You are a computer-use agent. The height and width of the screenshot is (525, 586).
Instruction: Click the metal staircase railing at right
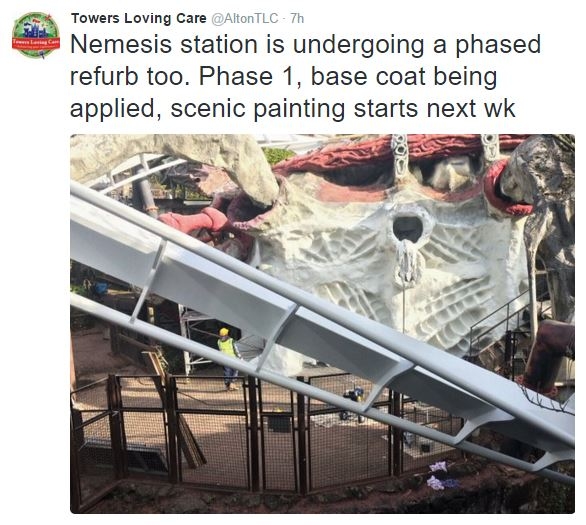click(x=499, y=323)
